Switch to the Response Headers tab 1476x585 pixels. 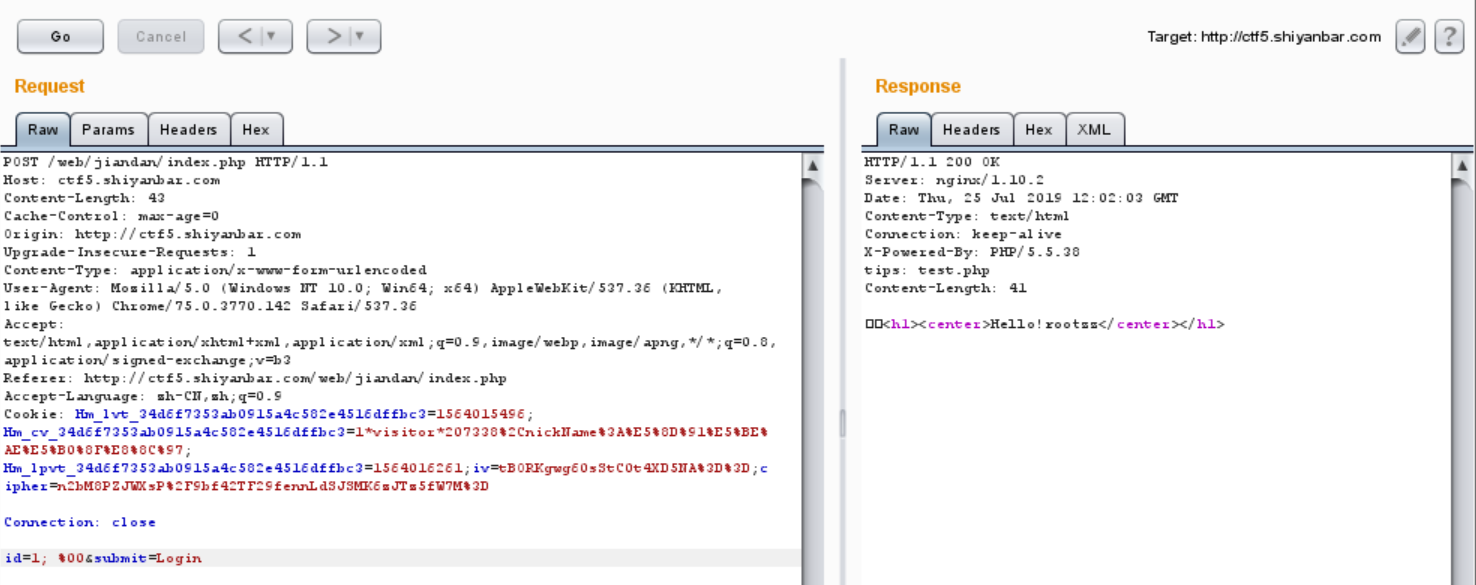[x=971, y=130]
